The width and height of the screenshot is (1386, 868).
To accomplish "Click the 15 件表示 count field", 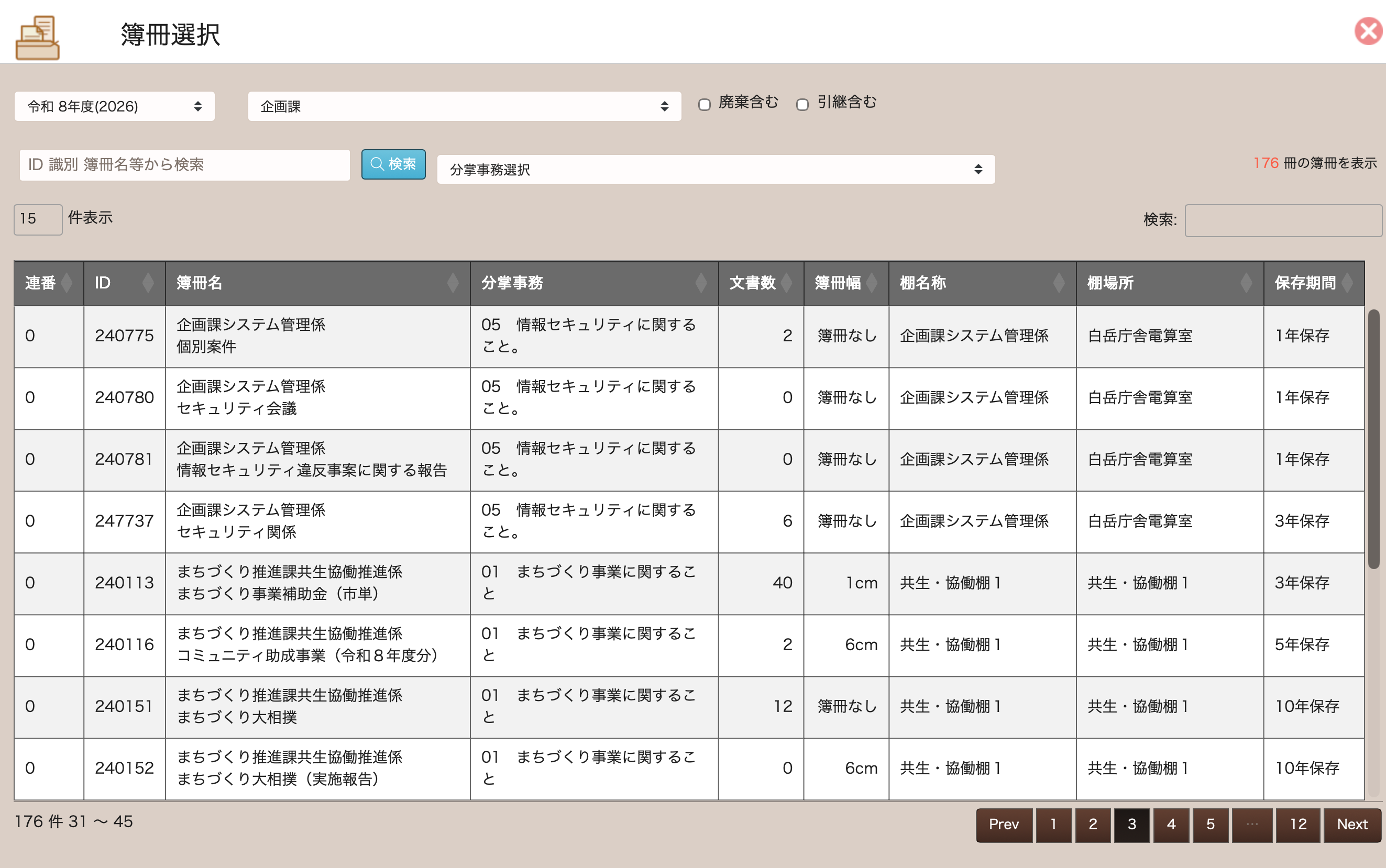I will pyautogui.click(x=38, y=219).
